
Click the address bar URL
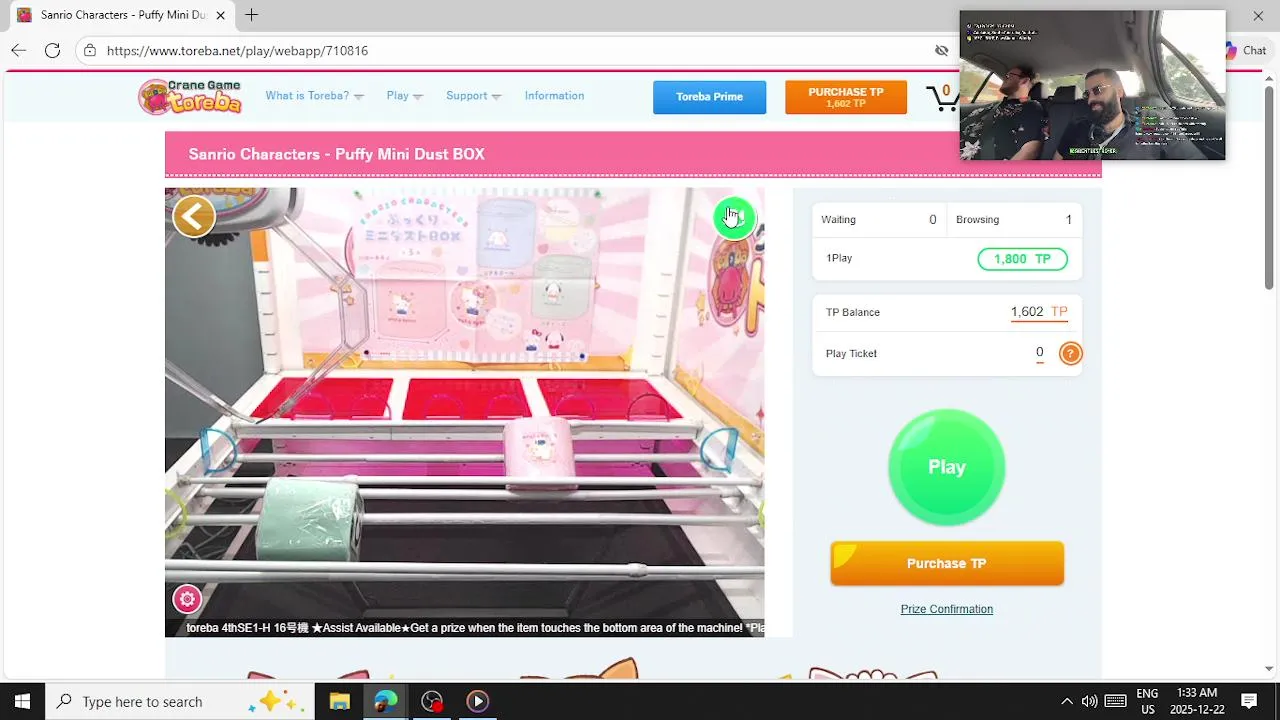tap(237, 50)
